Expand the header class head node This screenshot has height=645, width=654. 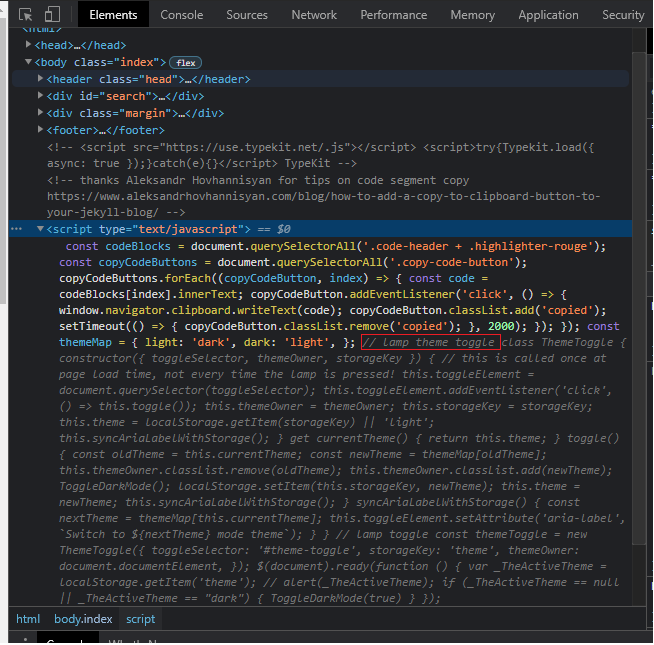pos(40,78)
